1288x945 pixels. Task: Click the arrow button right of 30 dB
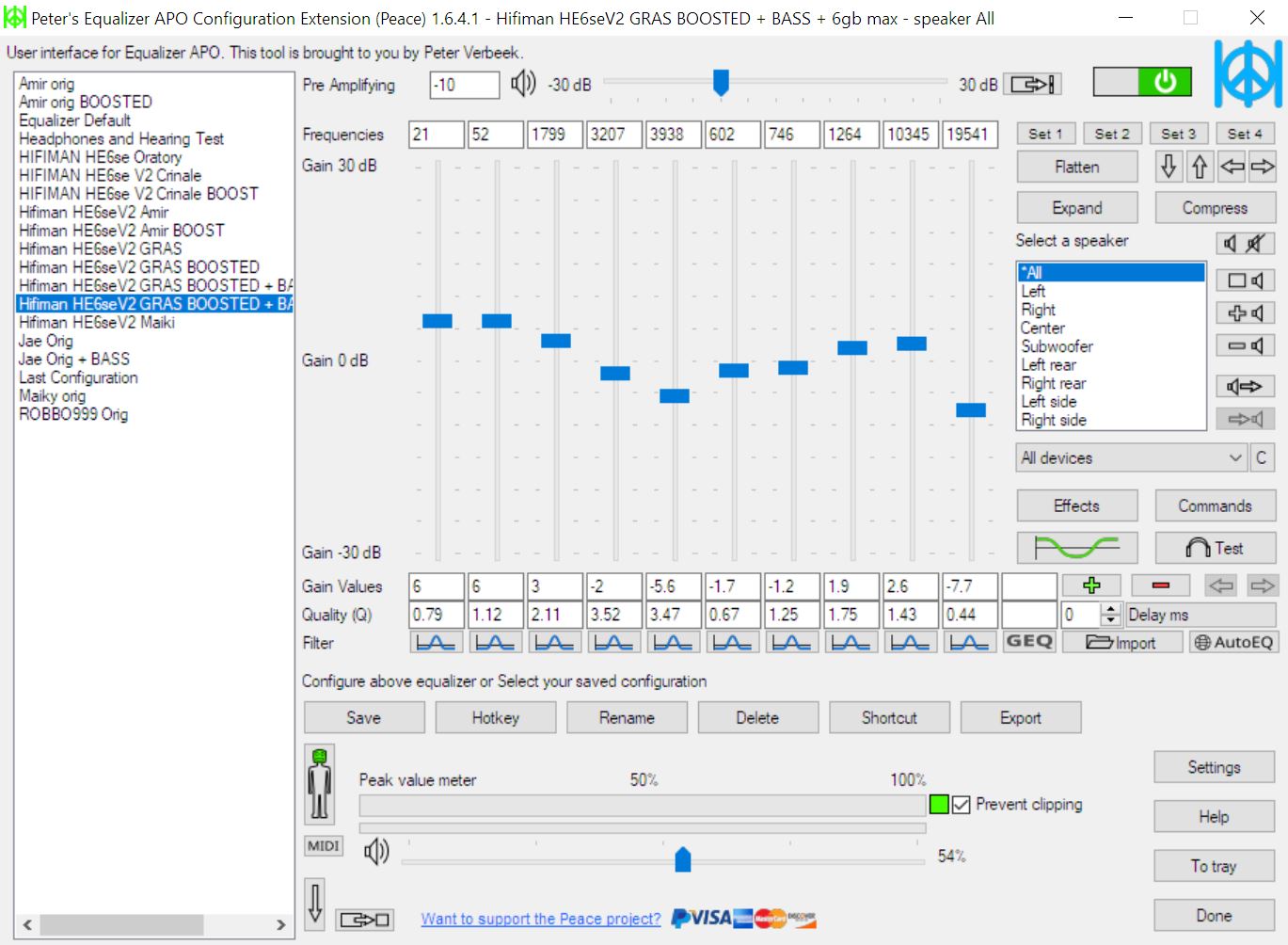1033,85
